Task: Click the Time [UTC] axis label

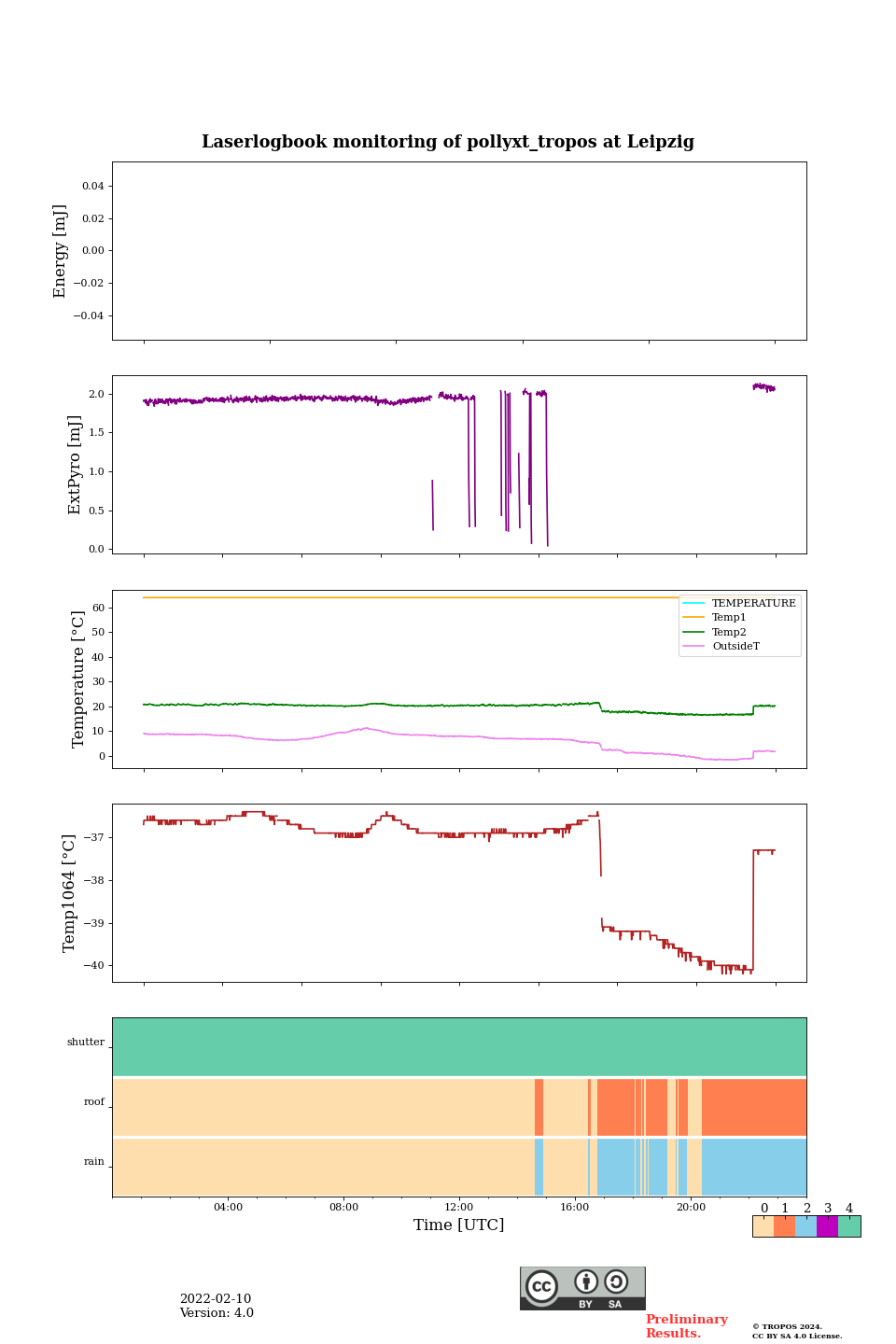Action: coord(459,1225)
